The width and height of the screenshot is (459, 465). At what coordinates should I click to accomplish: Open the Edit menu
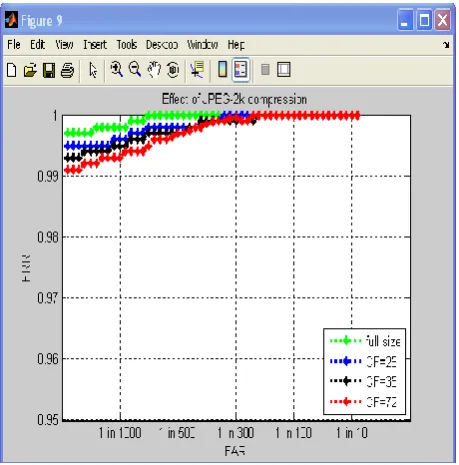pyautogui.click(x=38, y=44)
